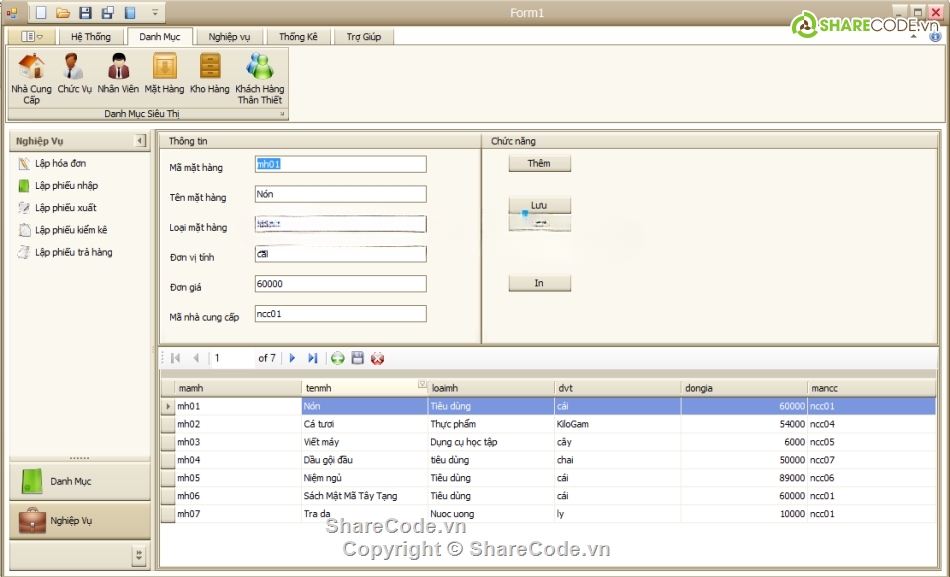Viewport: 950px width, 577px height.
Task: Open Khách Hàng Thân Thiết customers icon
Action: [260, 79]
